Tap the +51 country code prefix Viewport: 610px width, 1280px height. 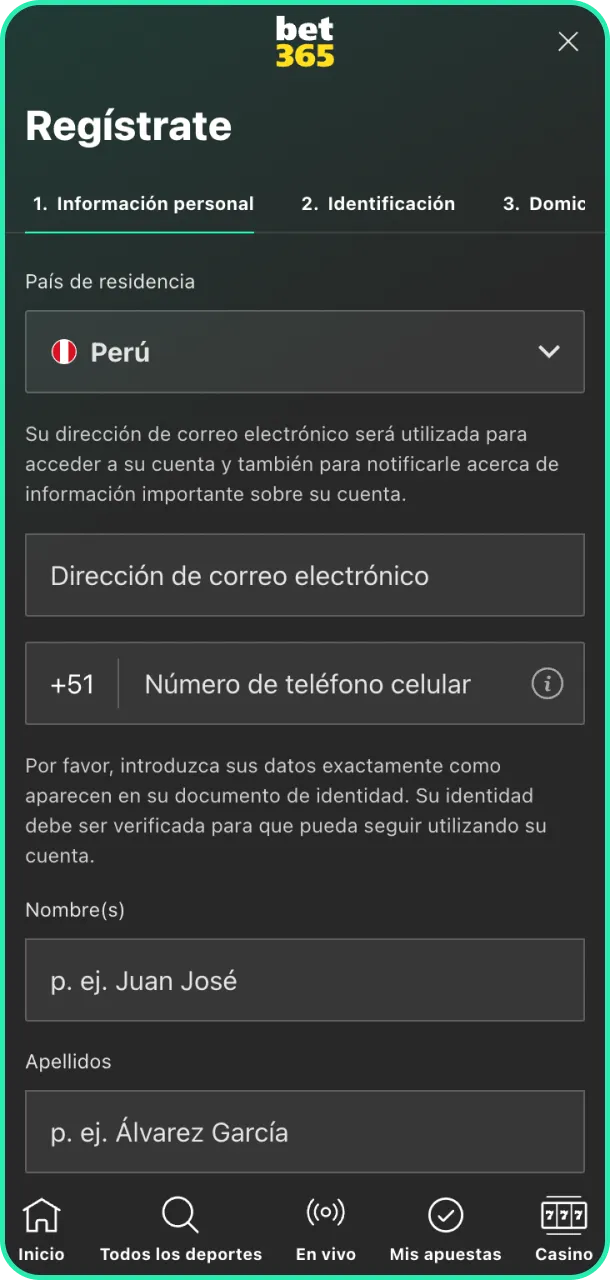click(x=70, y=684)
